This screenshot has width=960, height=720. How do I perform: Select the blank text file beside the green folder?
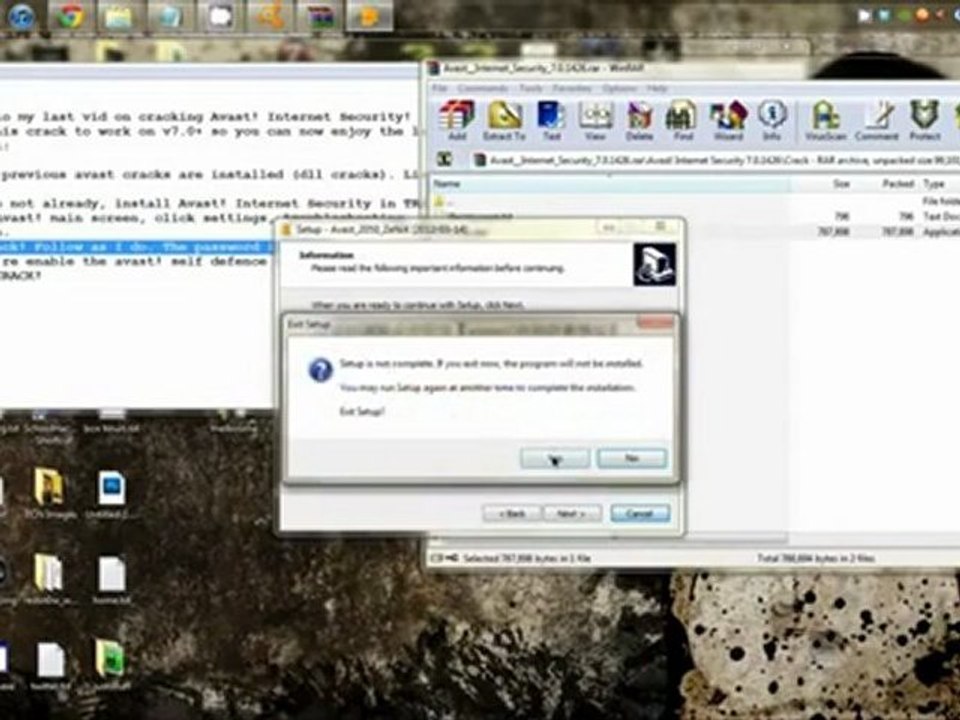[50, 659]
